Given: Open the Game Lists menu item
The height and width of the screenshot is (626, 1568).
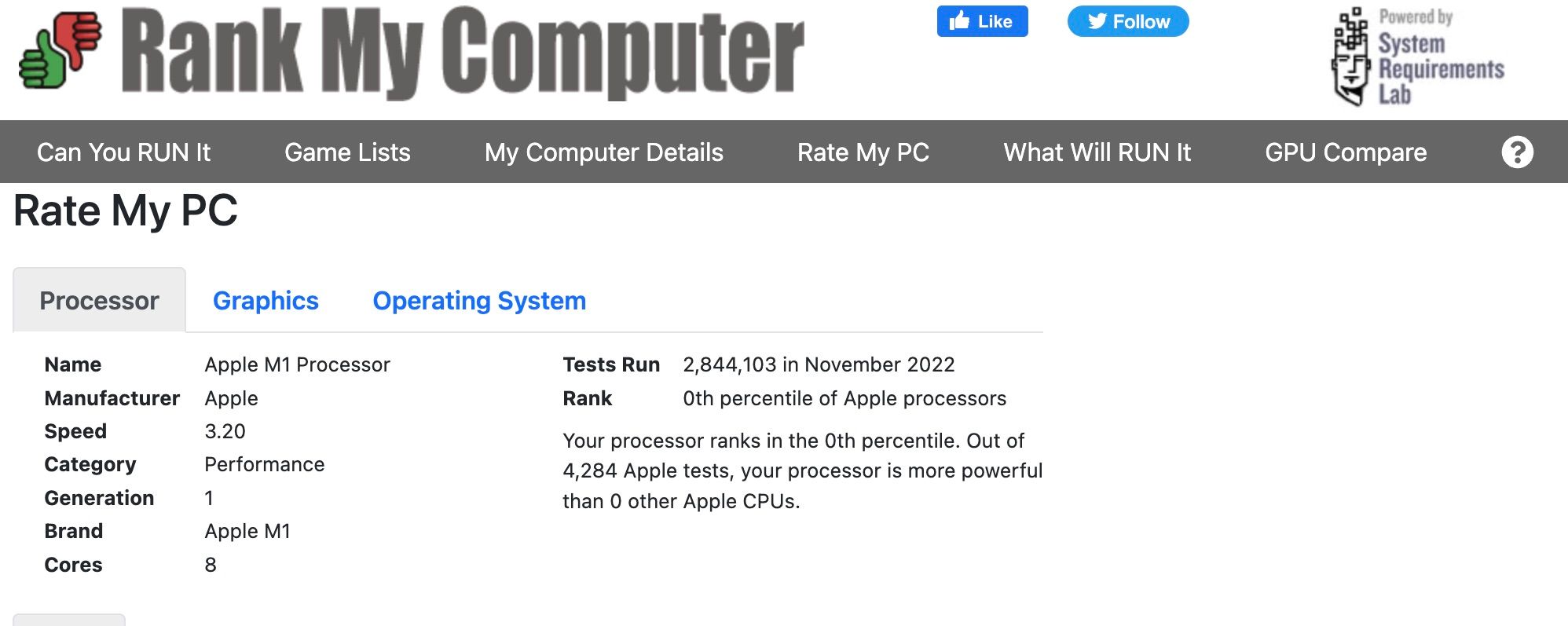Looking at the screenshot, I should 347,152.
